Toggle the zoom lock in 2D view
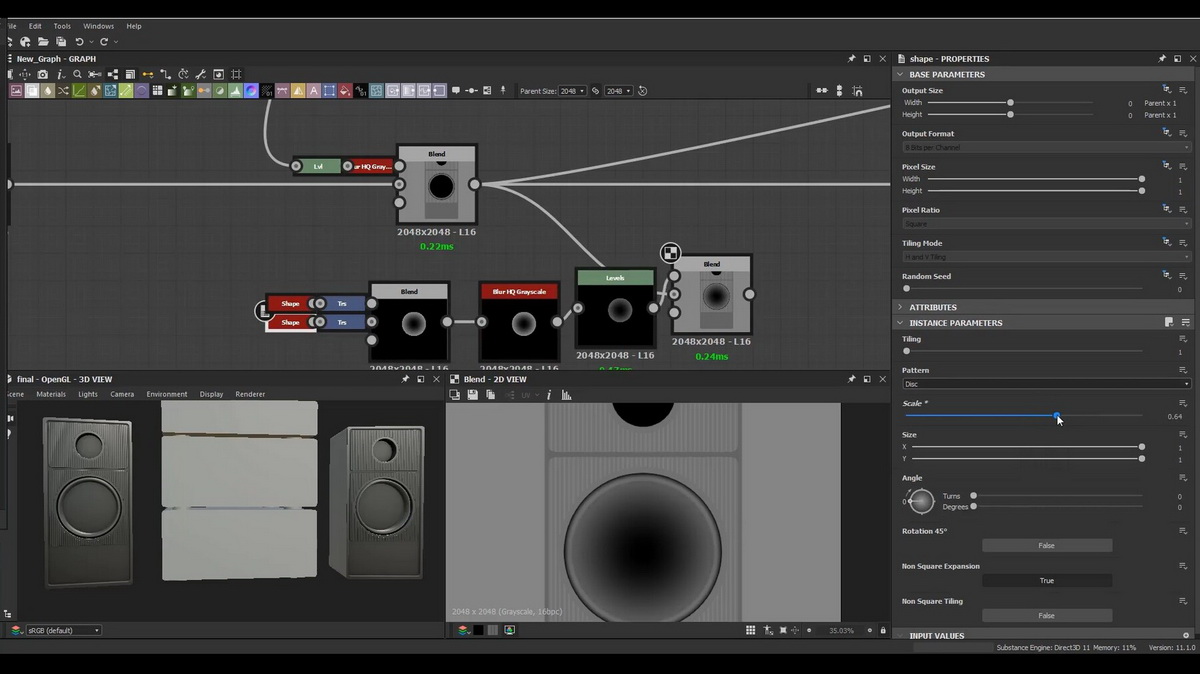The height and width of the screenshot is (674, 1200). [883, 630]
